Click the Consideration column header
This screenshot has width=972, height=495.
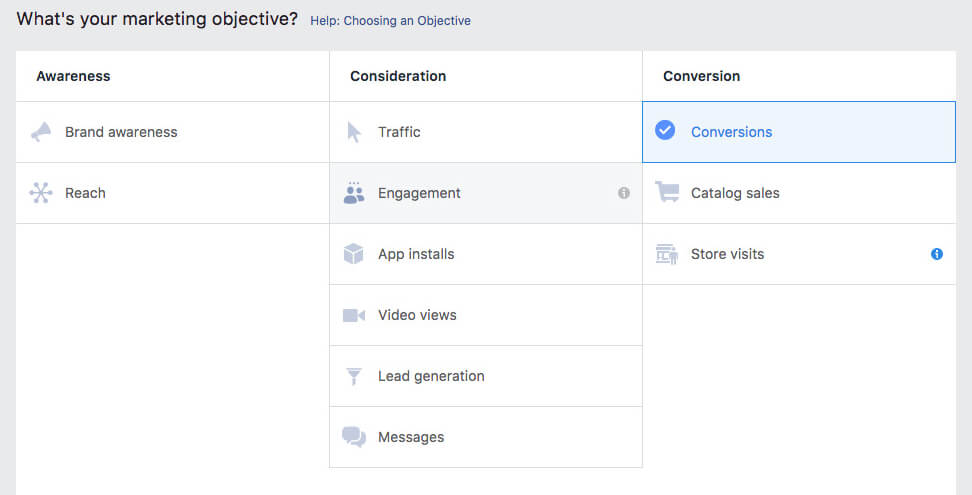coord(398,76)
